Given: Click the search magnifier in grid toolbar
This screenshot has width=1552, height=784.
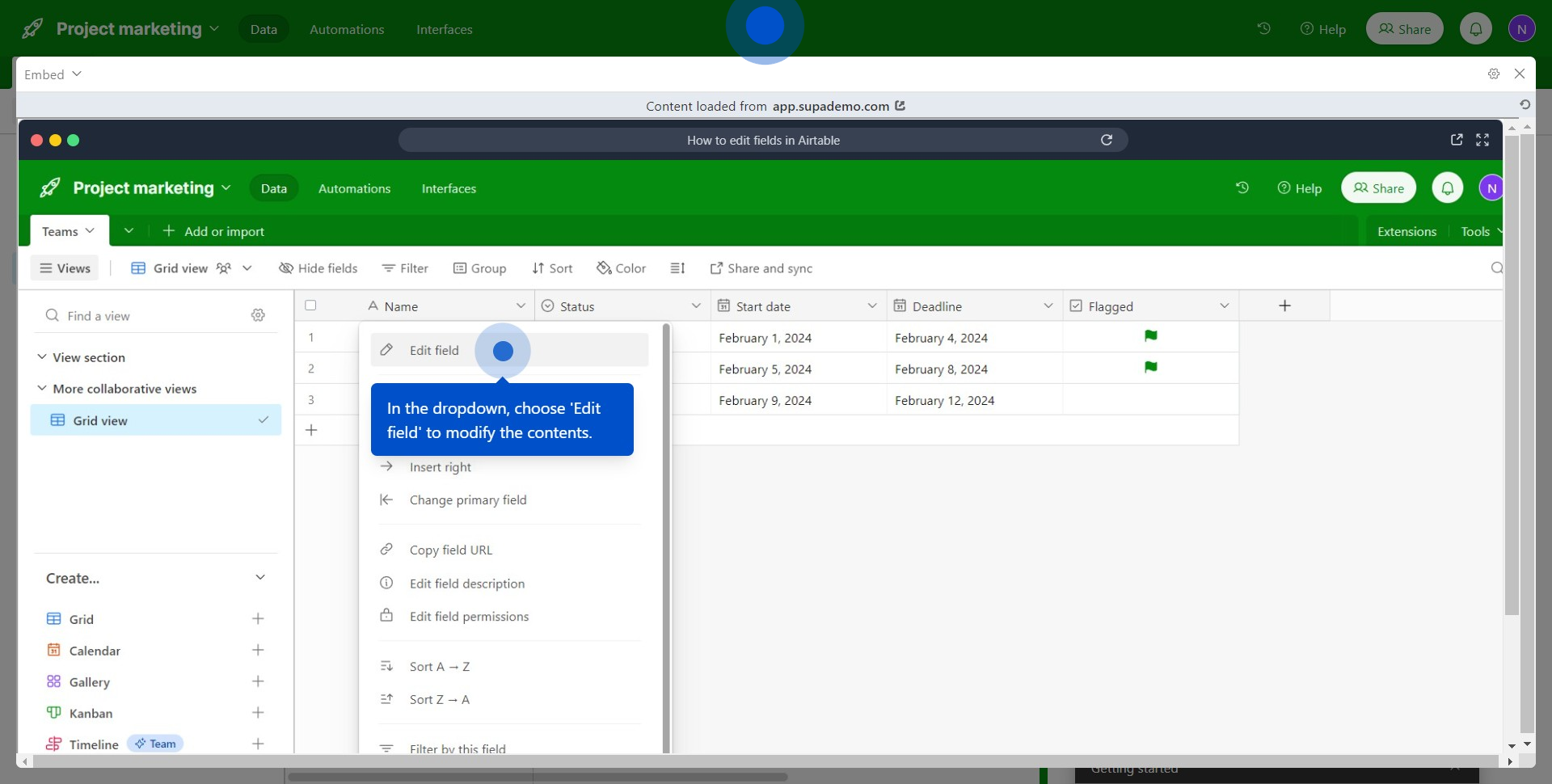Looking at the screenshot, I should (1496, 268).
